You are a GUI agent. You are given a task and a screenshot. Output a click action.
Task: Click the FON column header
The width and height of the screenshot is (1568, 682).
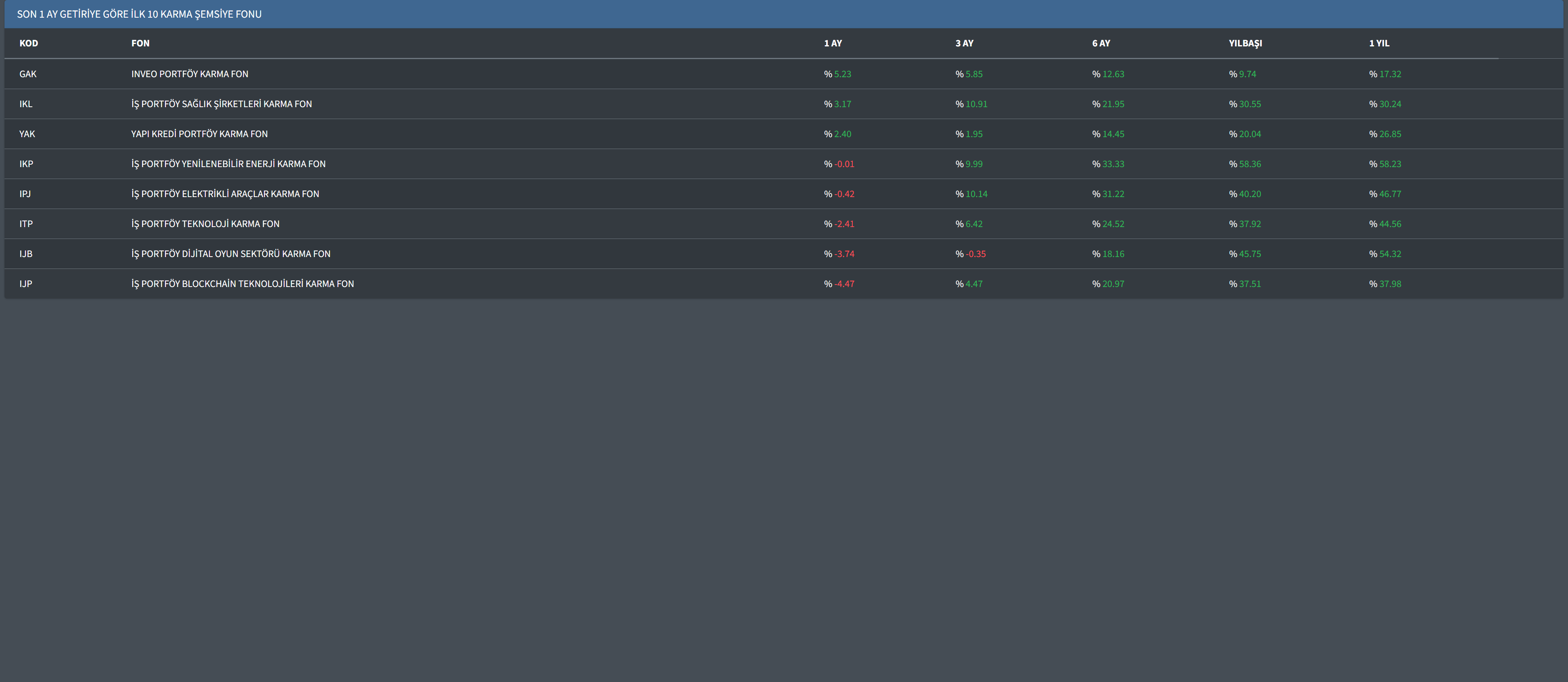click(140, 43)
